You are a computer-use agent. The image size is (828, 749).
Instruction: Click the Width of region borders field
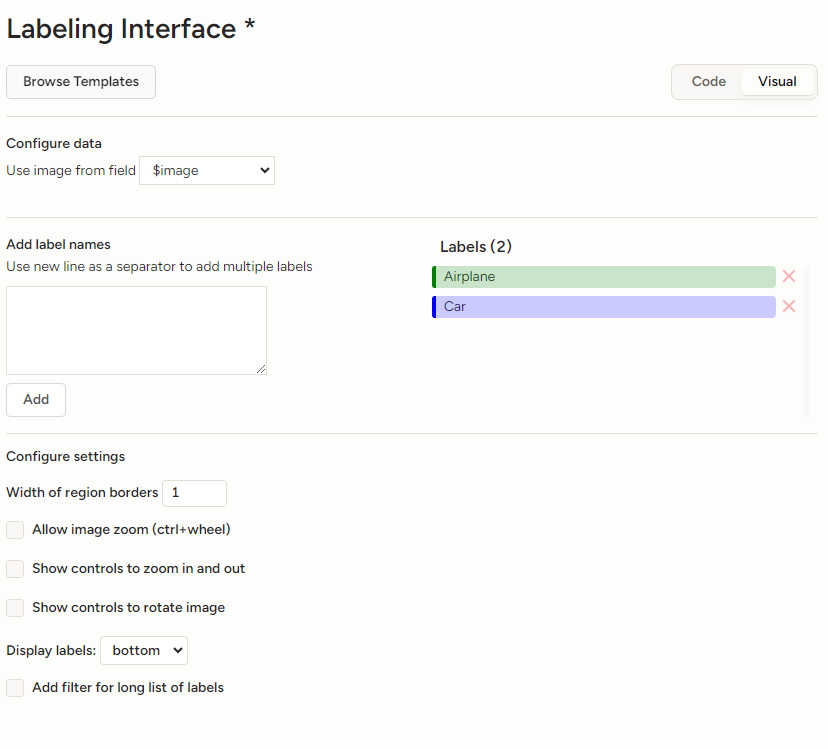194,493
